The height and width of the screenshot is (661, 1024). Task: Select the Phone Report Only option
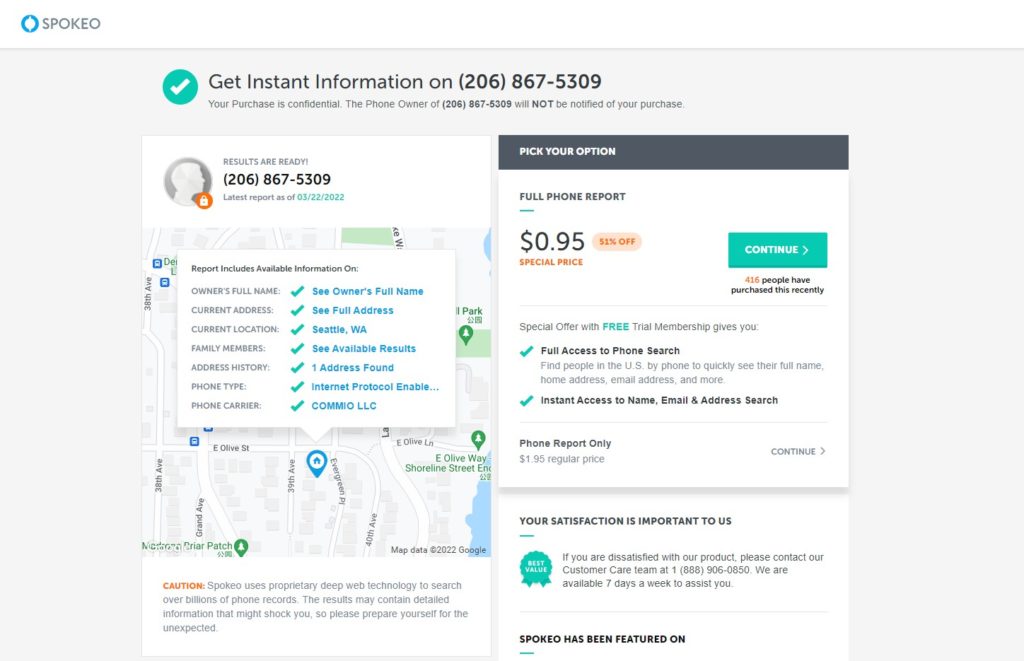566,443
